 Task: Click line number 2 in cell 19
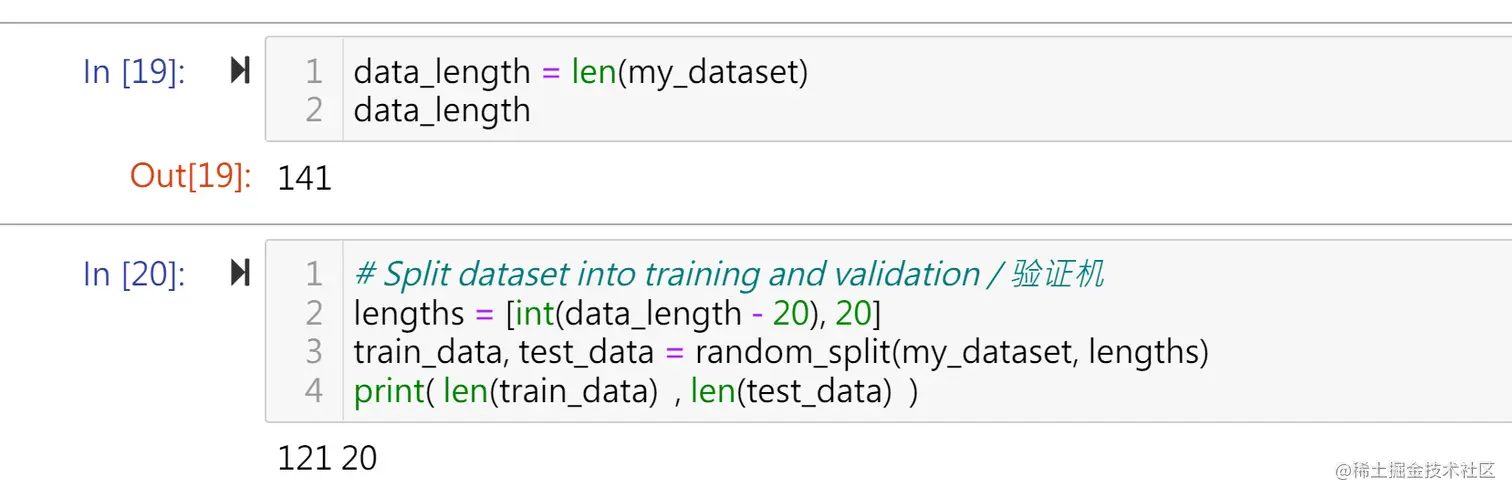coord(314,110)
